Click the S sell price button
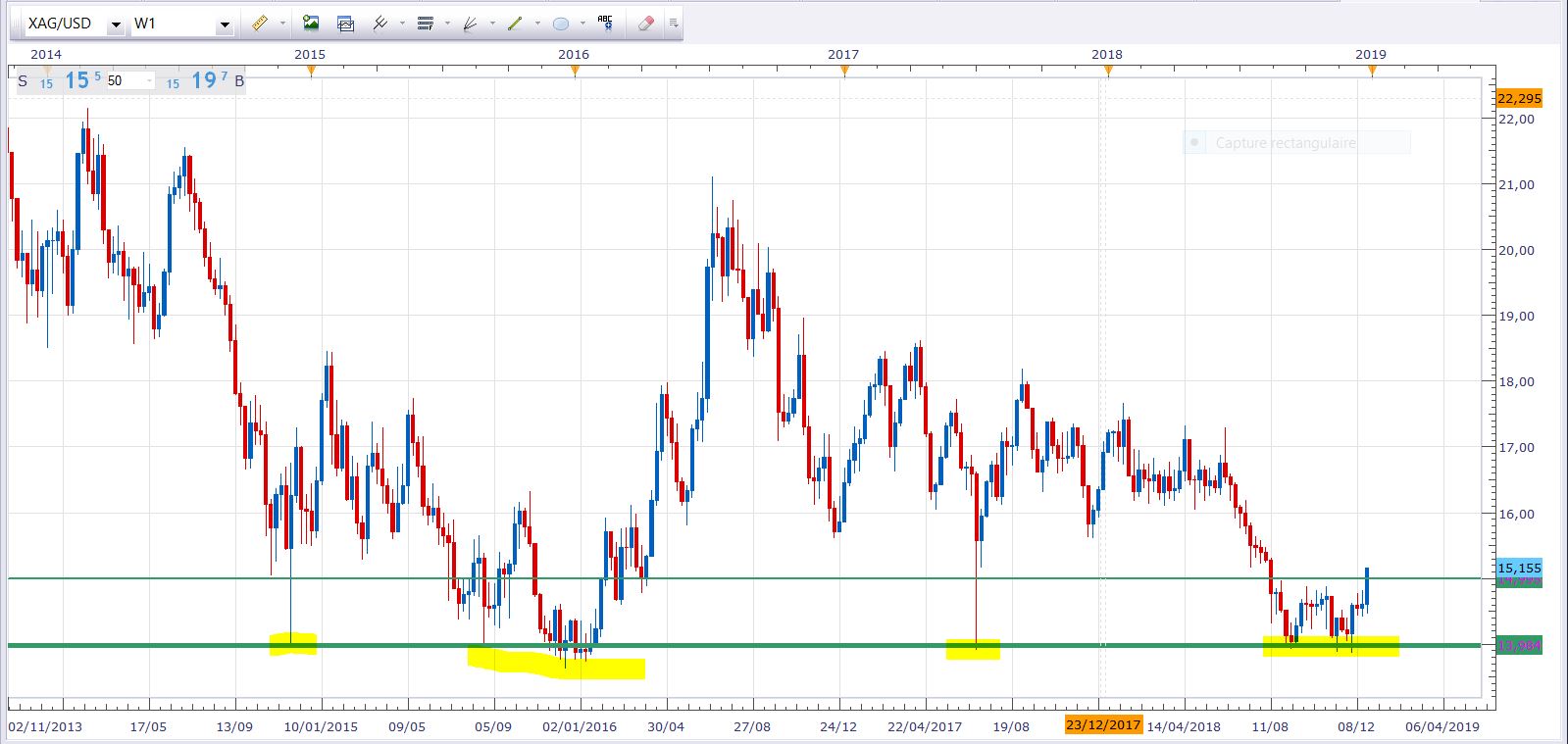 tap(23, 81)
